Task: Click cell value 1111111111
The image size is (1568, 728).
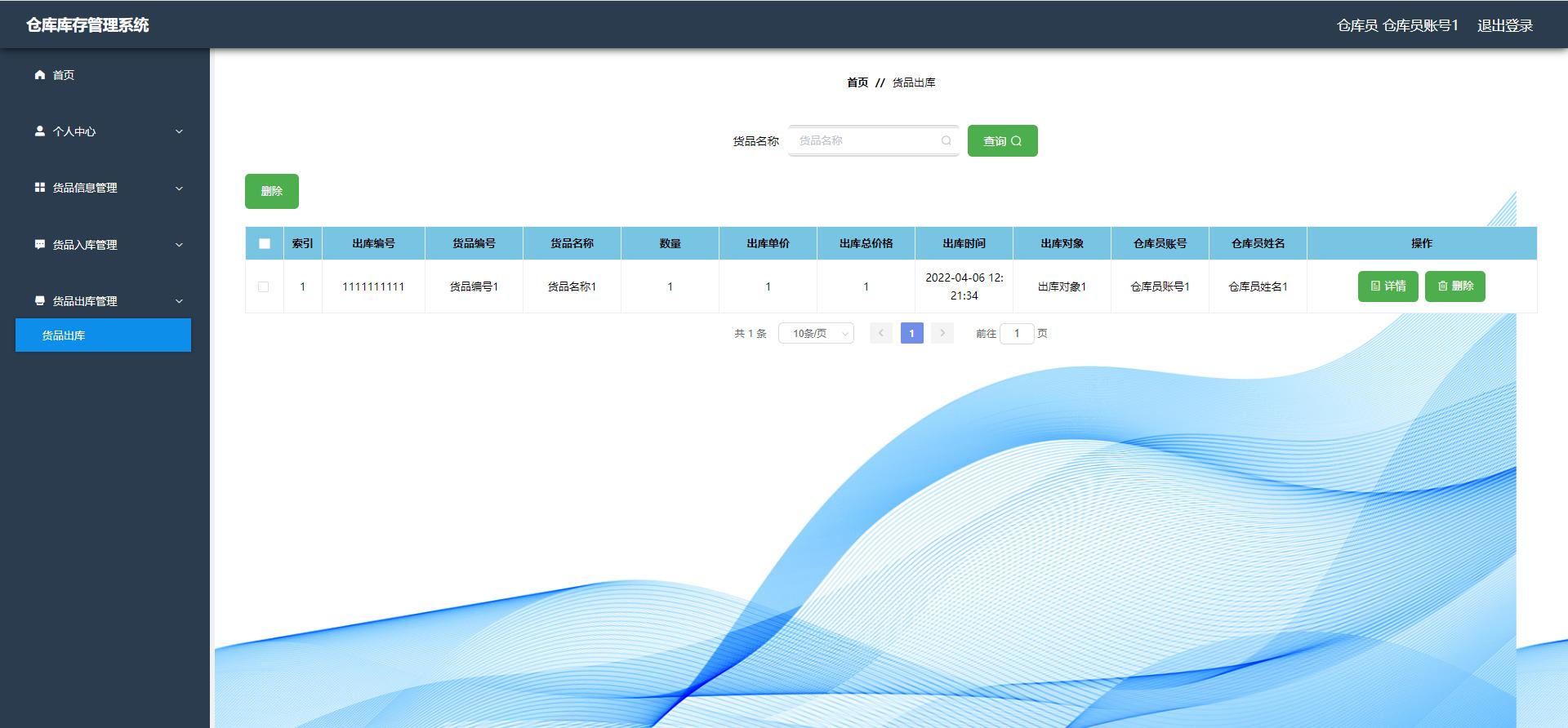Action: 373,286
